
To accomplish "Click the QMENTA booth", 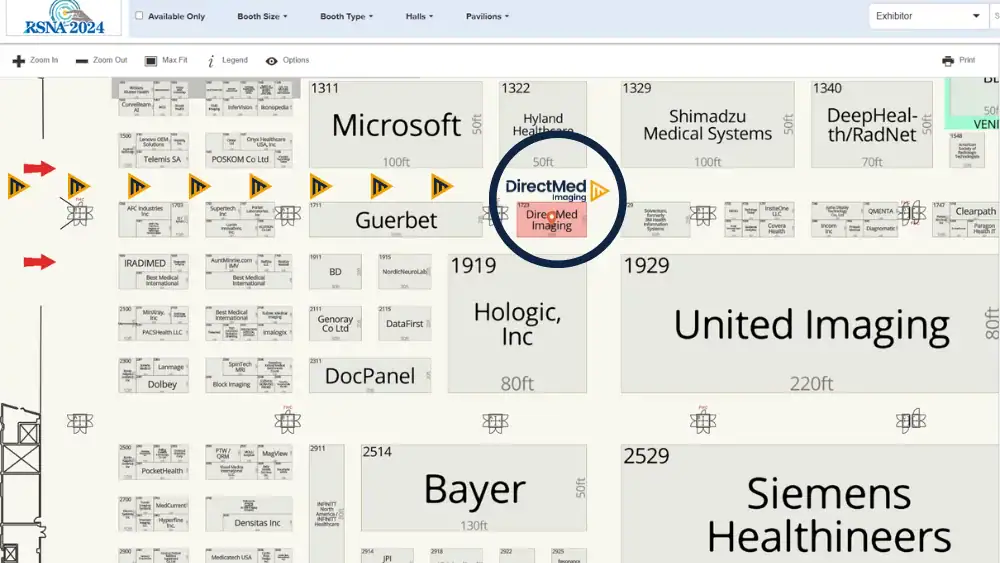I will point(880,211).
